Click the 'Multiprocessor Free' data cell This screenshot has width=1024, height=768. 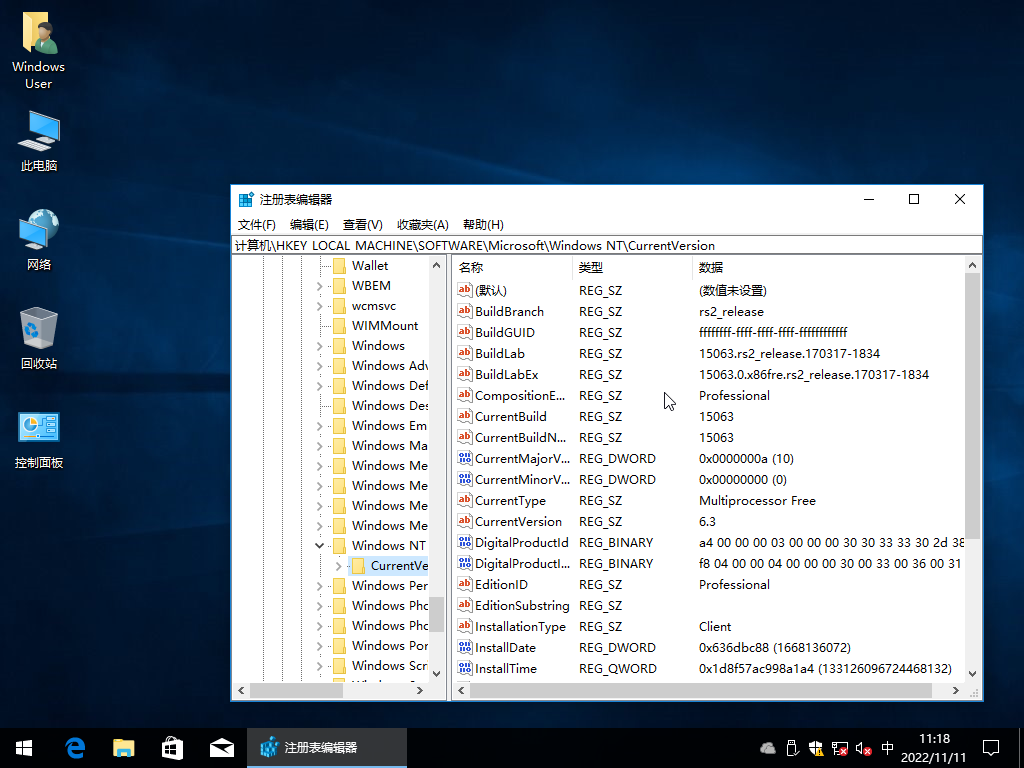point(757,500)
